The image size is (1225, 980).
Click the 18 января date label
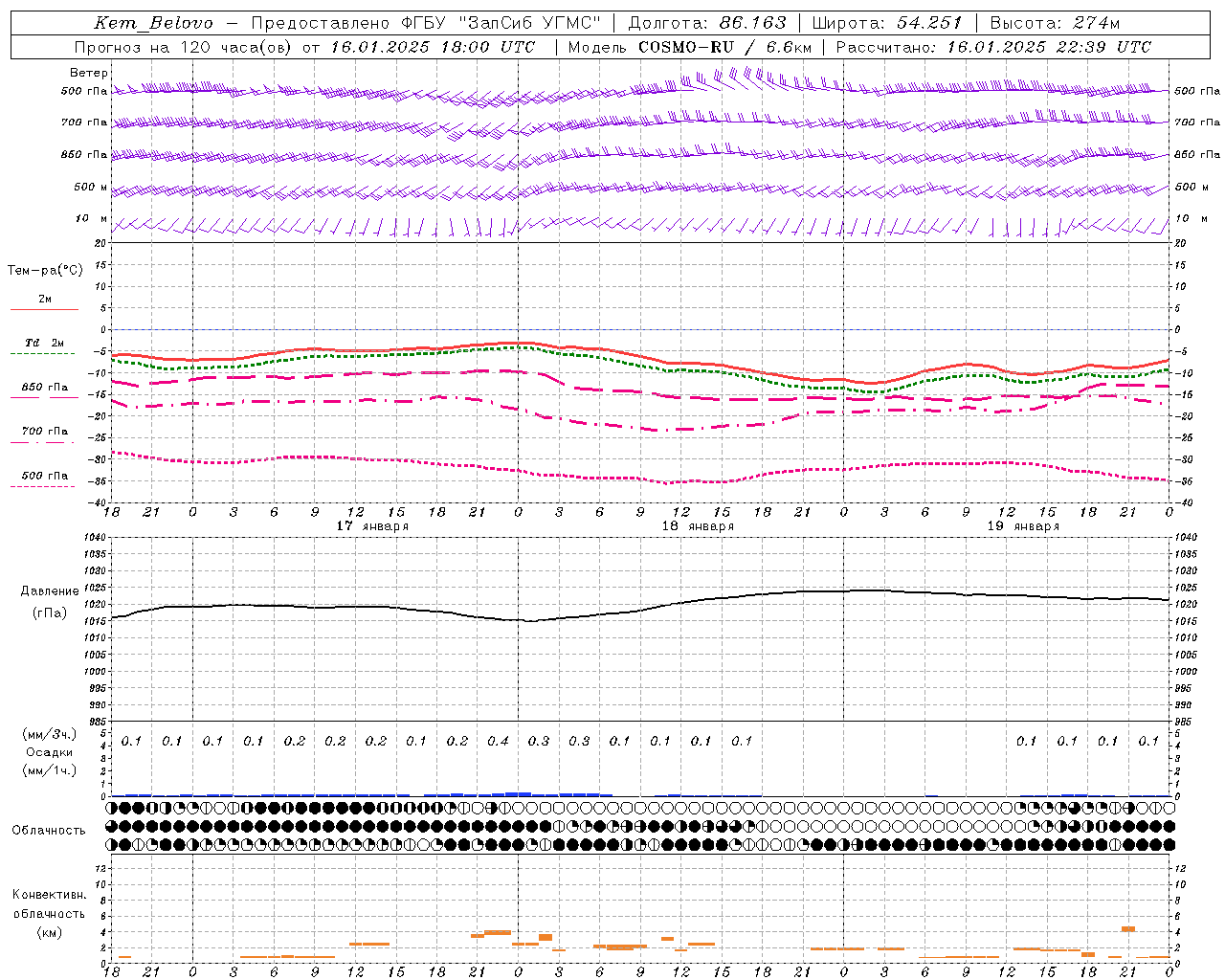pos(698,526)
